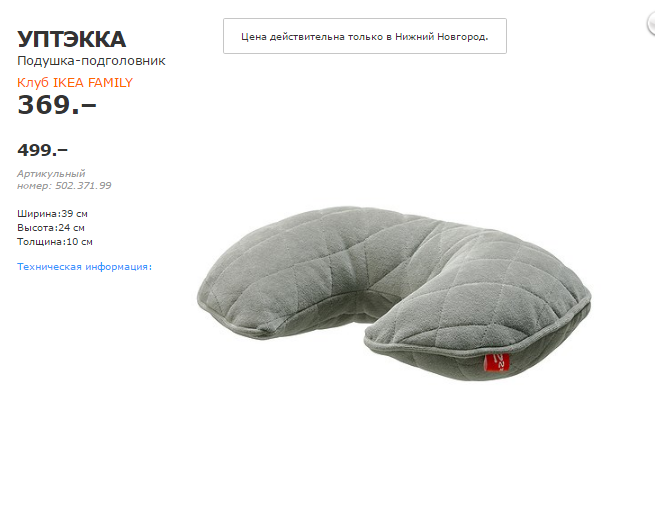The height and width of the screenshot is (509, 655).
Task: Select the article number 502.371.99
Action: click(x=84, y=186)
